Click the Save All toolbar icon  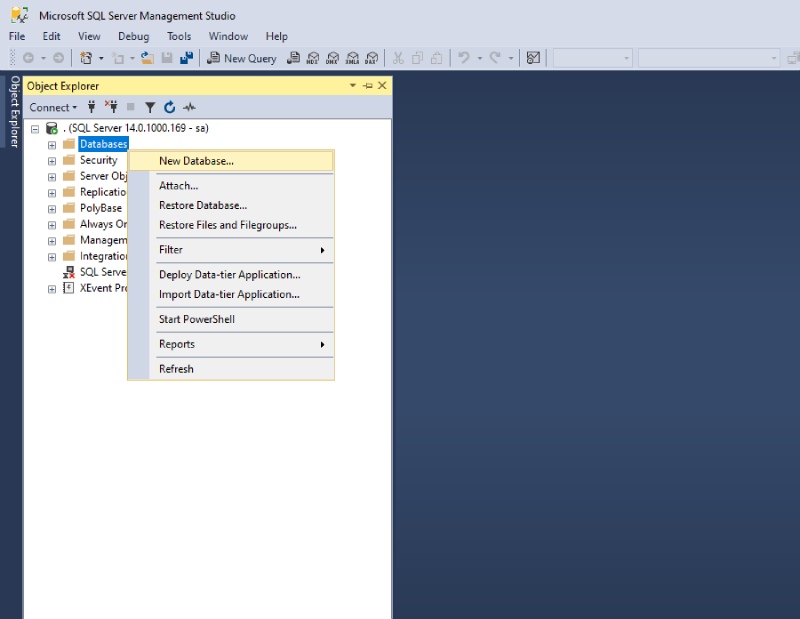(x=186, y=58)
